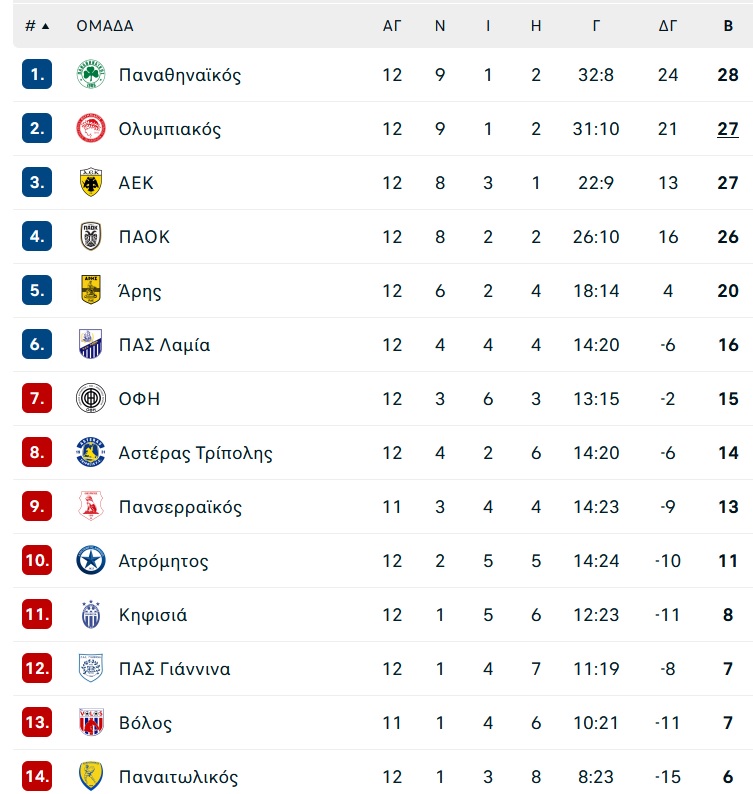Click the ΠΑΟΚ black-and-white crest
The image size is (753, 794).
91,236
